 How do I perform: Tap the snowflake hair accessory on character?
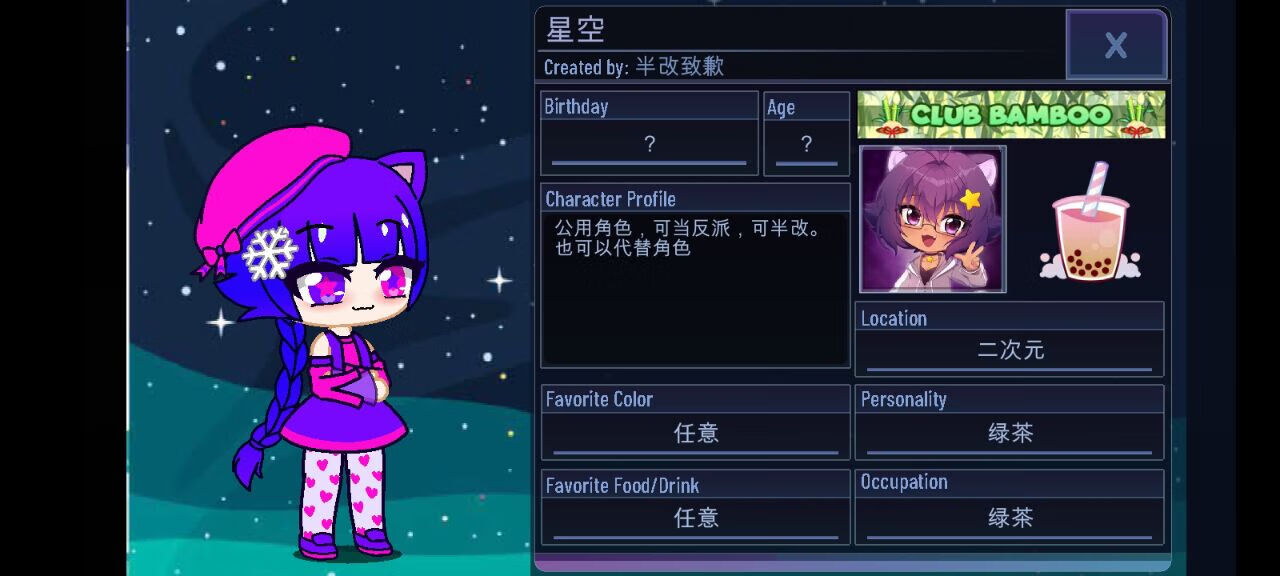coord(270,252)
